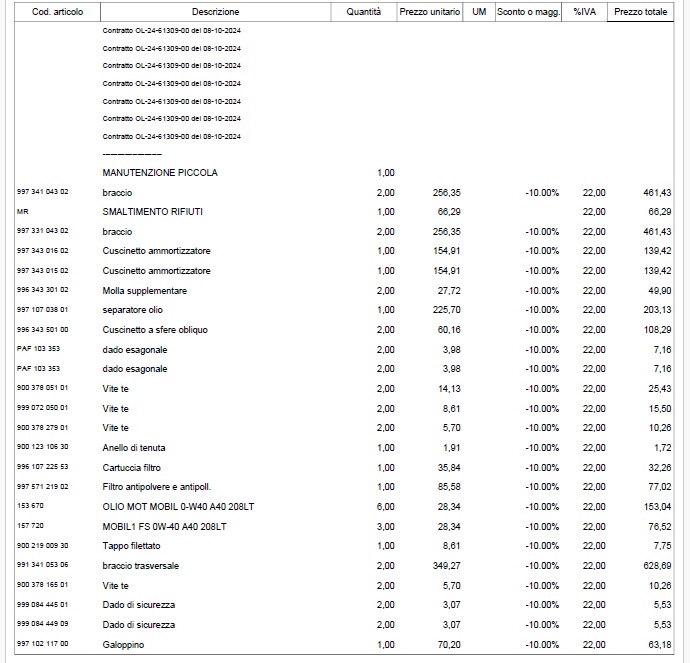Image resolution: width=690 pixels, height=663 pixels.
Task: Select the Prezzo unitario column header
Action: click(x=429, y=12)
